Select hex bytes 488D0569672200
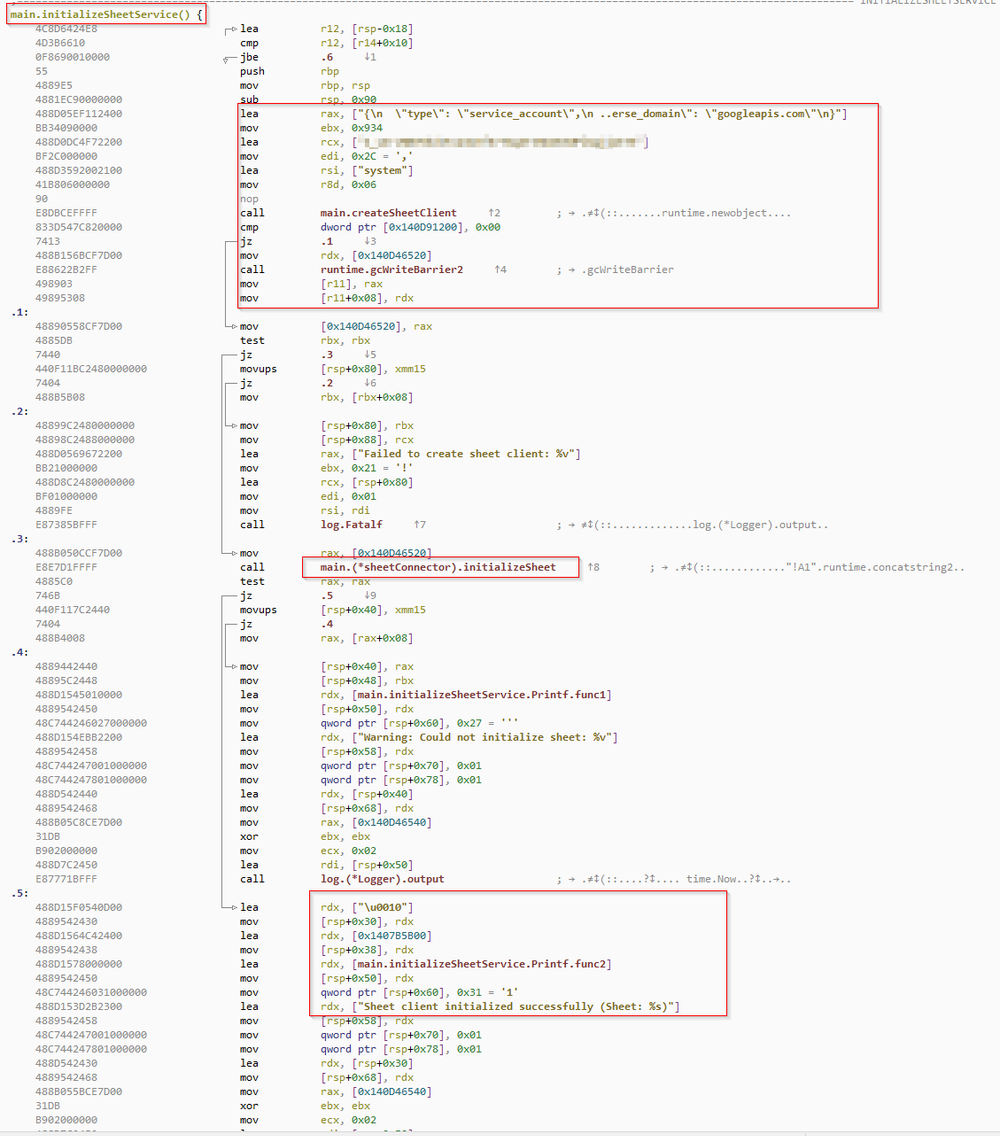1000x1136 pixels. click(x=78, y=454)
